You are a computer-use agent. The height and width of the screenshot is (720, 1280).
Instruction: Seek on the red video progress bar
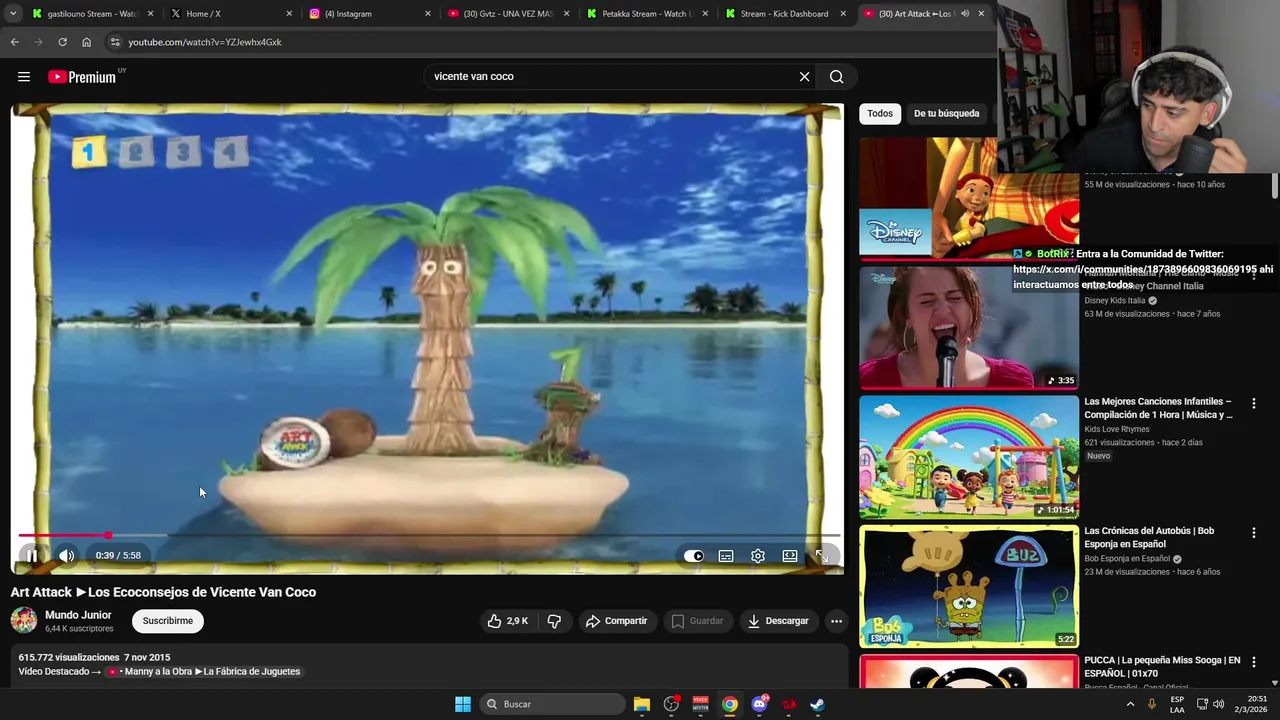pos(428,536)
